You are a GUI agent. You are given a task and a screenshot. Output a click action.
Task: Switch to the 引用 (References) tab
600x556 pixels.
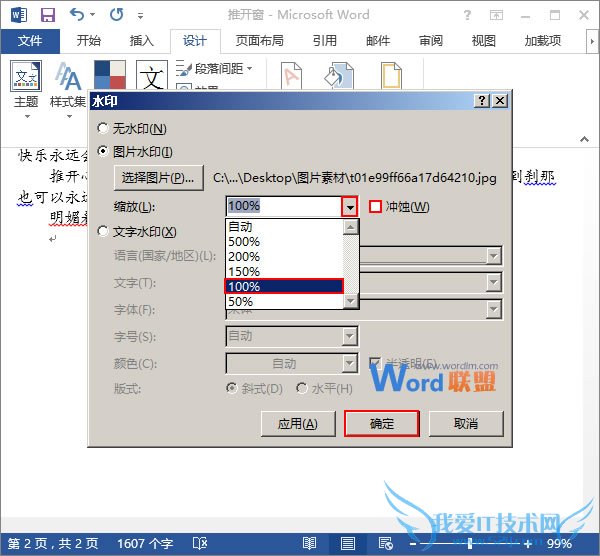324,41
